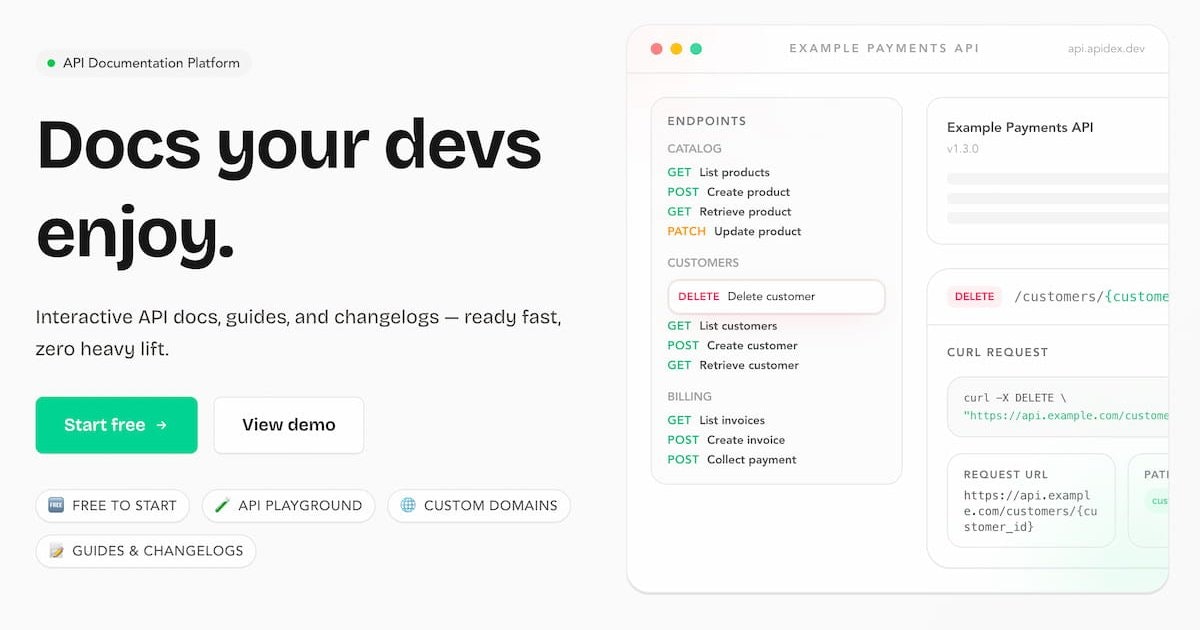Click the api.apidex.dev URL text
This screenshot has height=630, width=1200.
(x=1106, y=49)
